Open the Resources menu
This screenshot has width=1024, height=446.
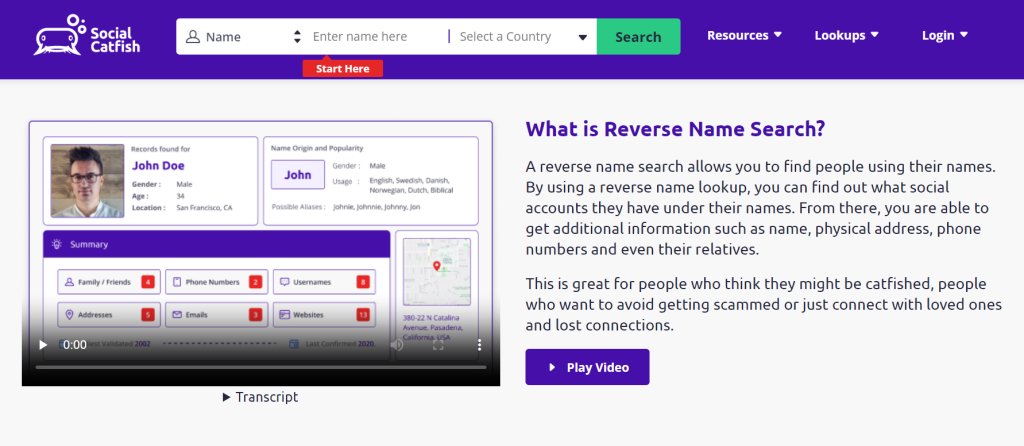(x=744, y=35)
